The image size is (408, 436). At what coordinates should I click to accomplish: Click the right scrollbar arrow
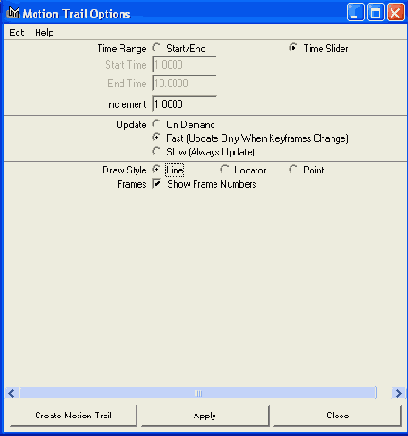pyautogui.click(x=398, y=393)
